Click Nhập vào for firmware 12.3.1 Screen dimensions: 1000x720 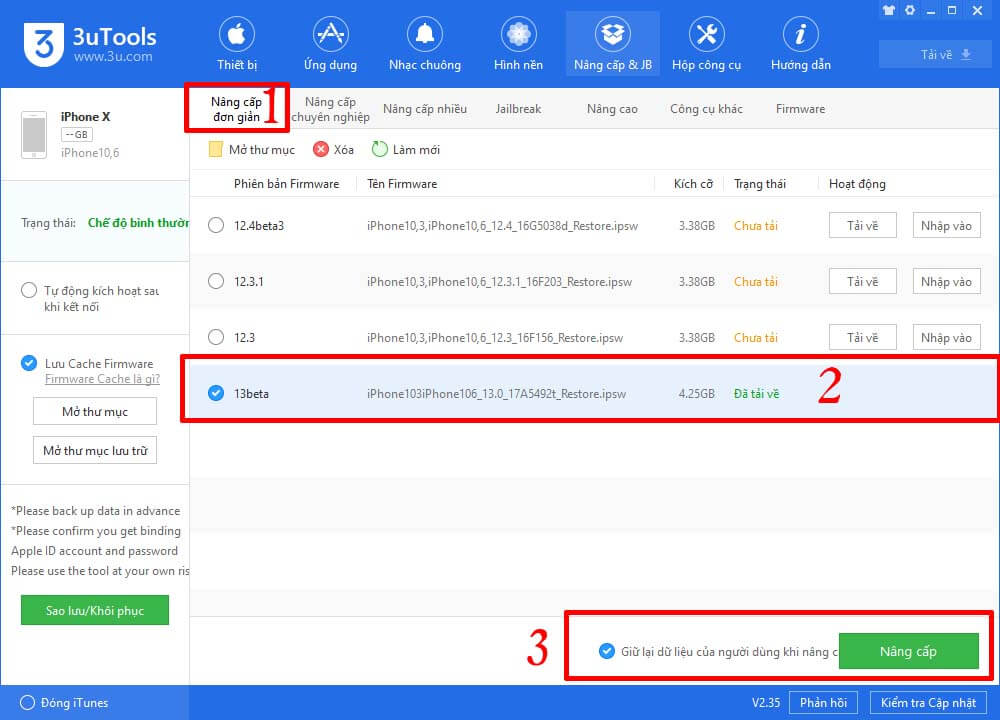tap(946, 281)
